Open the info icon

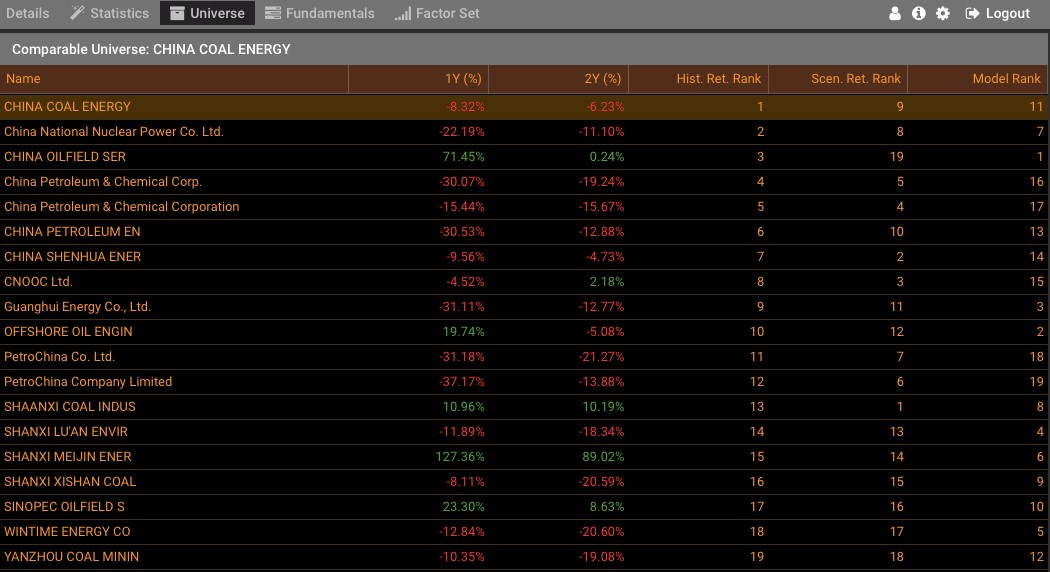[x=919, y=13]
